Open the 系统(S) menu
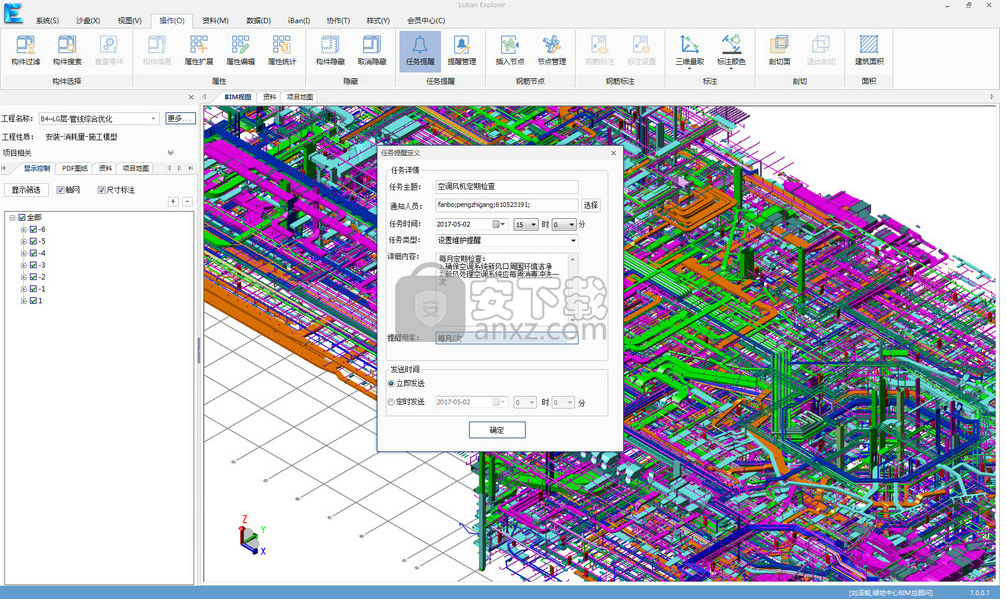 tap(47, 21)
